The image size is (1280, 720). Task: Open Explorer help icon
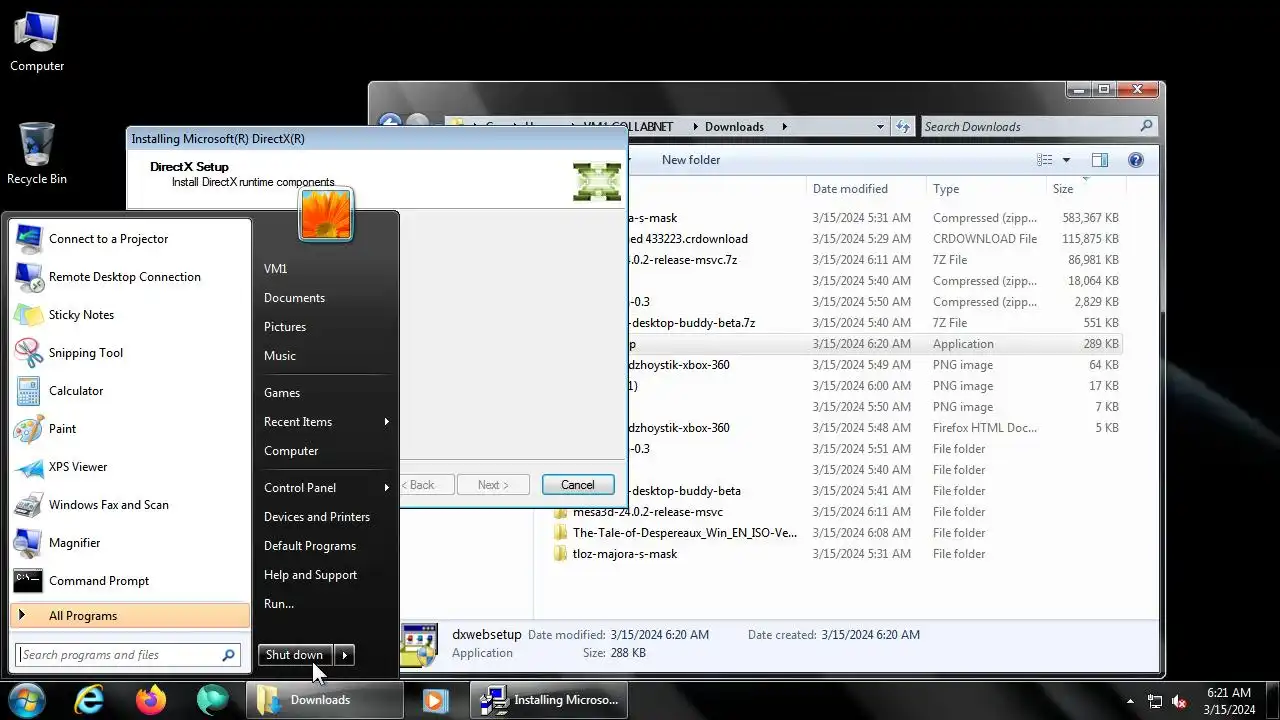1136,160
